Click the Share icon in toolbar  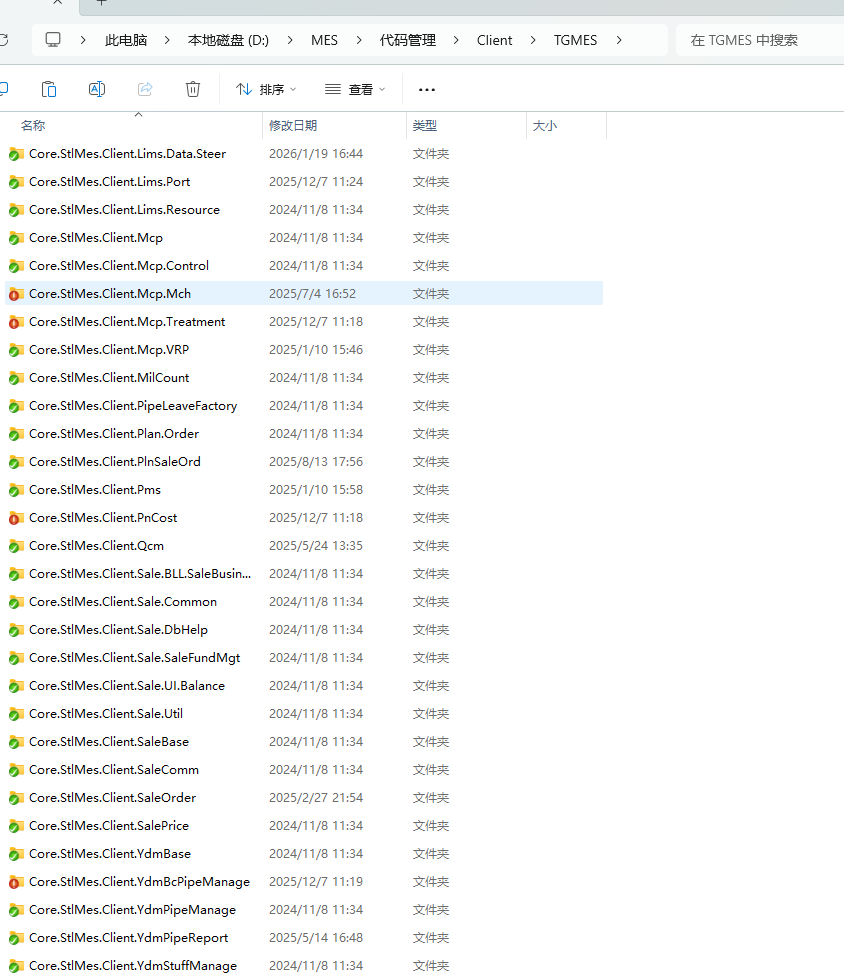[x=145, y=89]
